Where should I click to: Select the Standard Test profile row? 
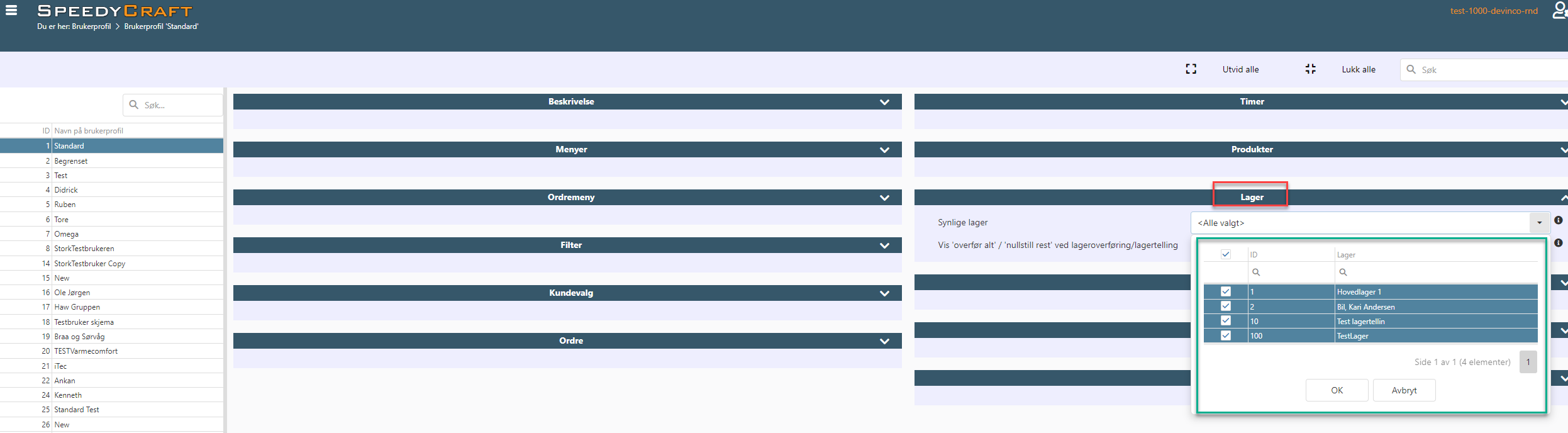(111, 410)
